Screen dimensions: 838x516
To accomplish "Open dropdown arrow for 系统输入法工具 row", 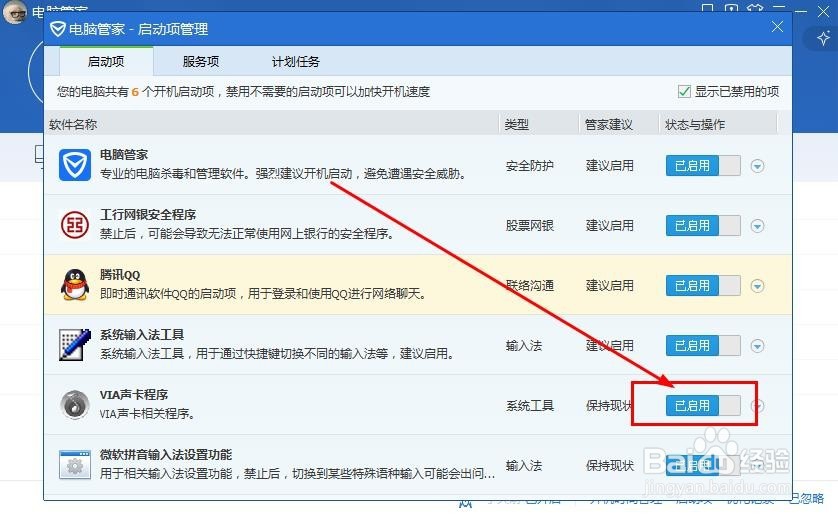I will click(757, 345).
